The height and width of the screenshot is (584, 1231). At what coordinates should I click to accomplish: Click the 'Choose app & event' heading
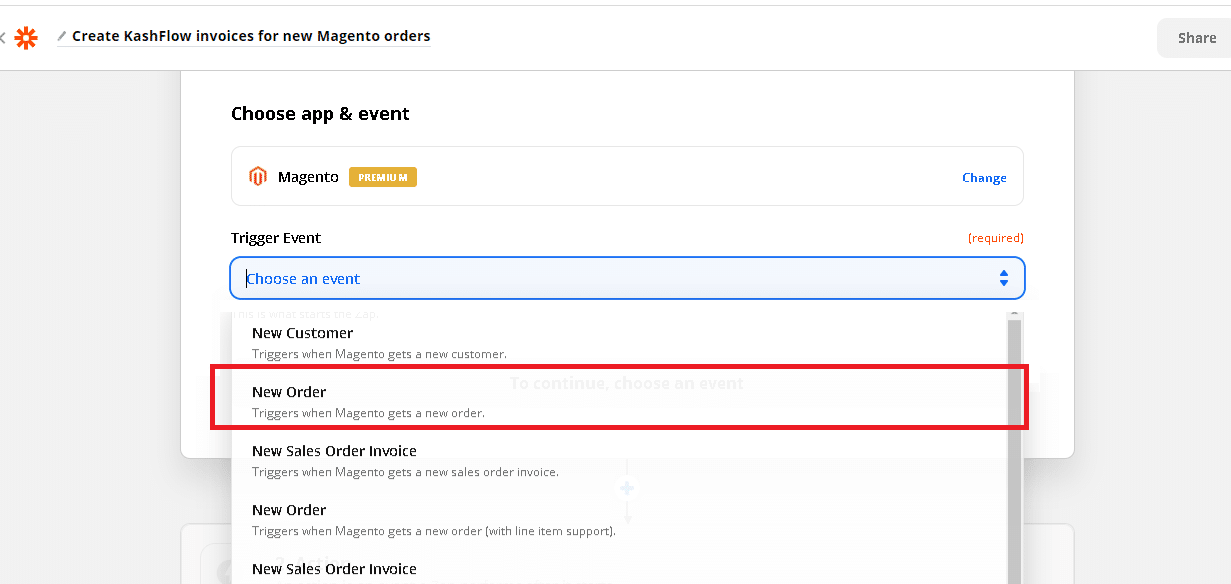coord(320,114)
